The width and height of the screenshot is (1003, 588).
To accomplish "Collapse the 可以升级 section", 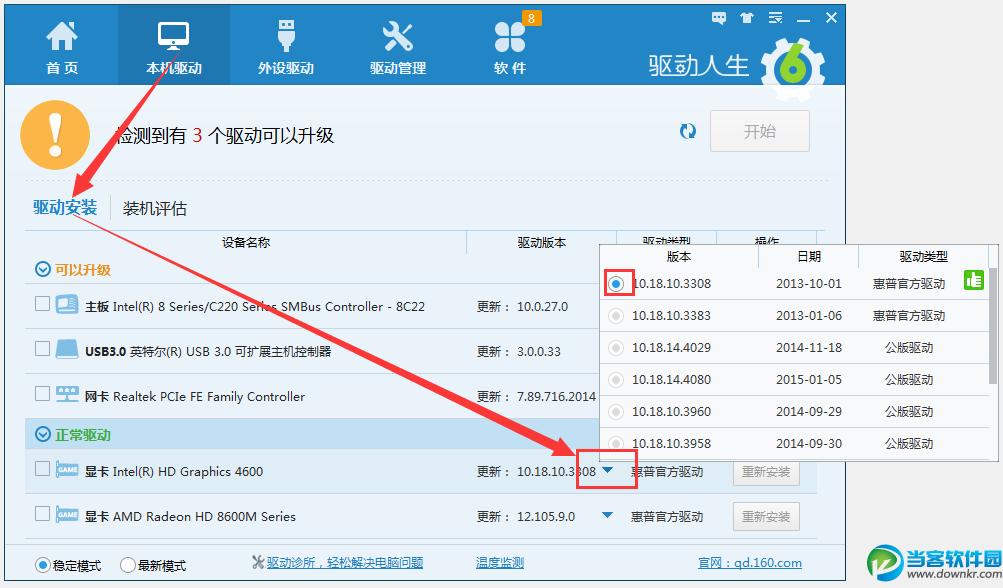I will pos(43,269).
